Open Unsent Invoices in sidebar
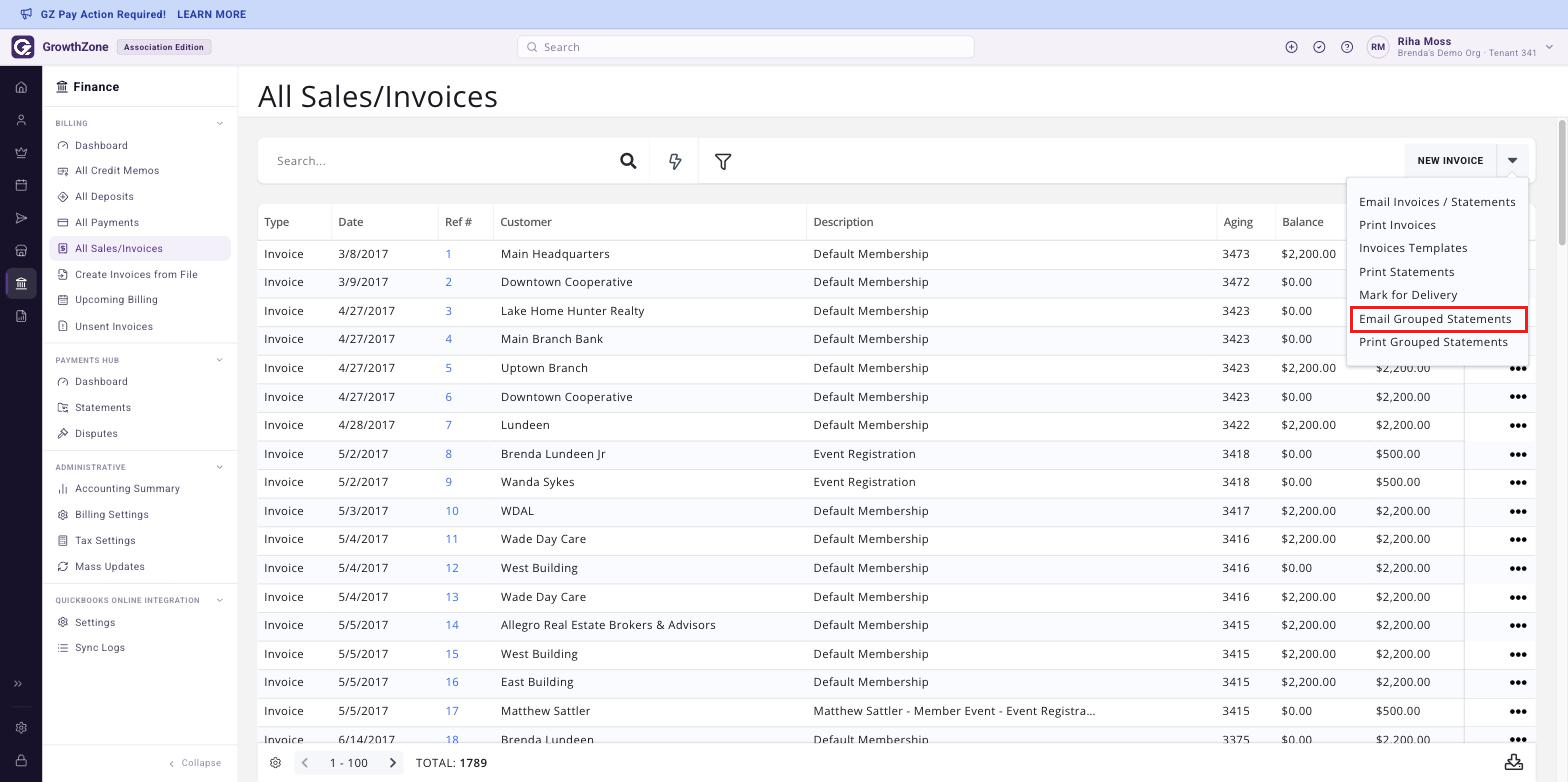This screenshot has width=1568, height=782. click(x=114, y=327)
